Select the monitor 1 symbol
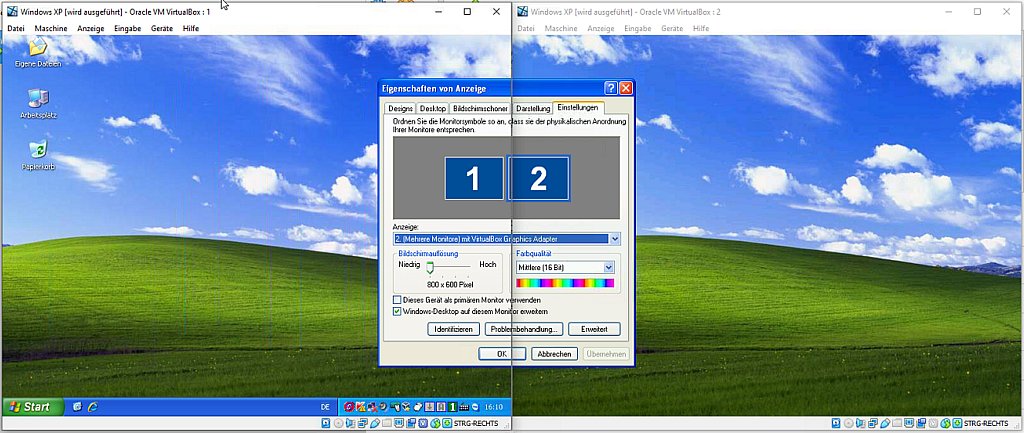 [x=473, y=178]
